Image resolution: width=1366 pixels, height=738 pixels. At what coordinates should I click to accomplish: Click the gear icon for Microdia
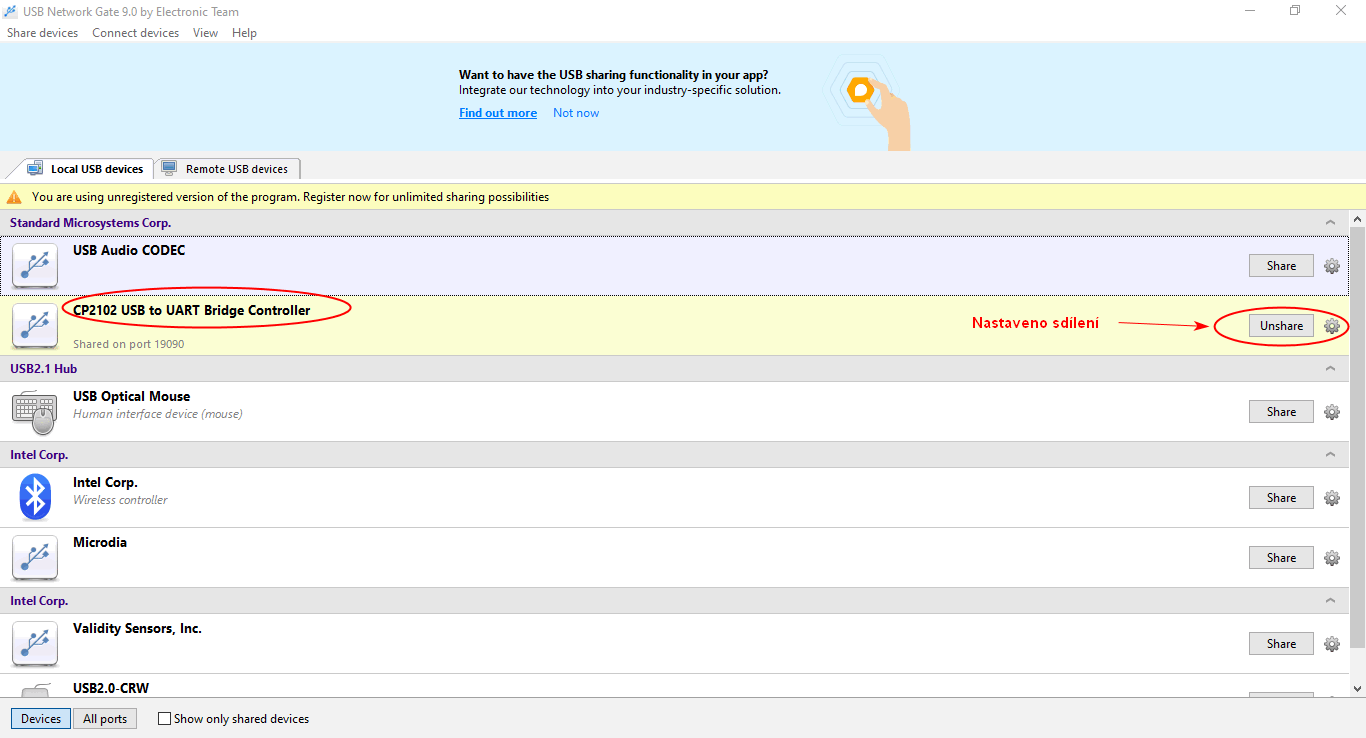[x=1332, y=558]
